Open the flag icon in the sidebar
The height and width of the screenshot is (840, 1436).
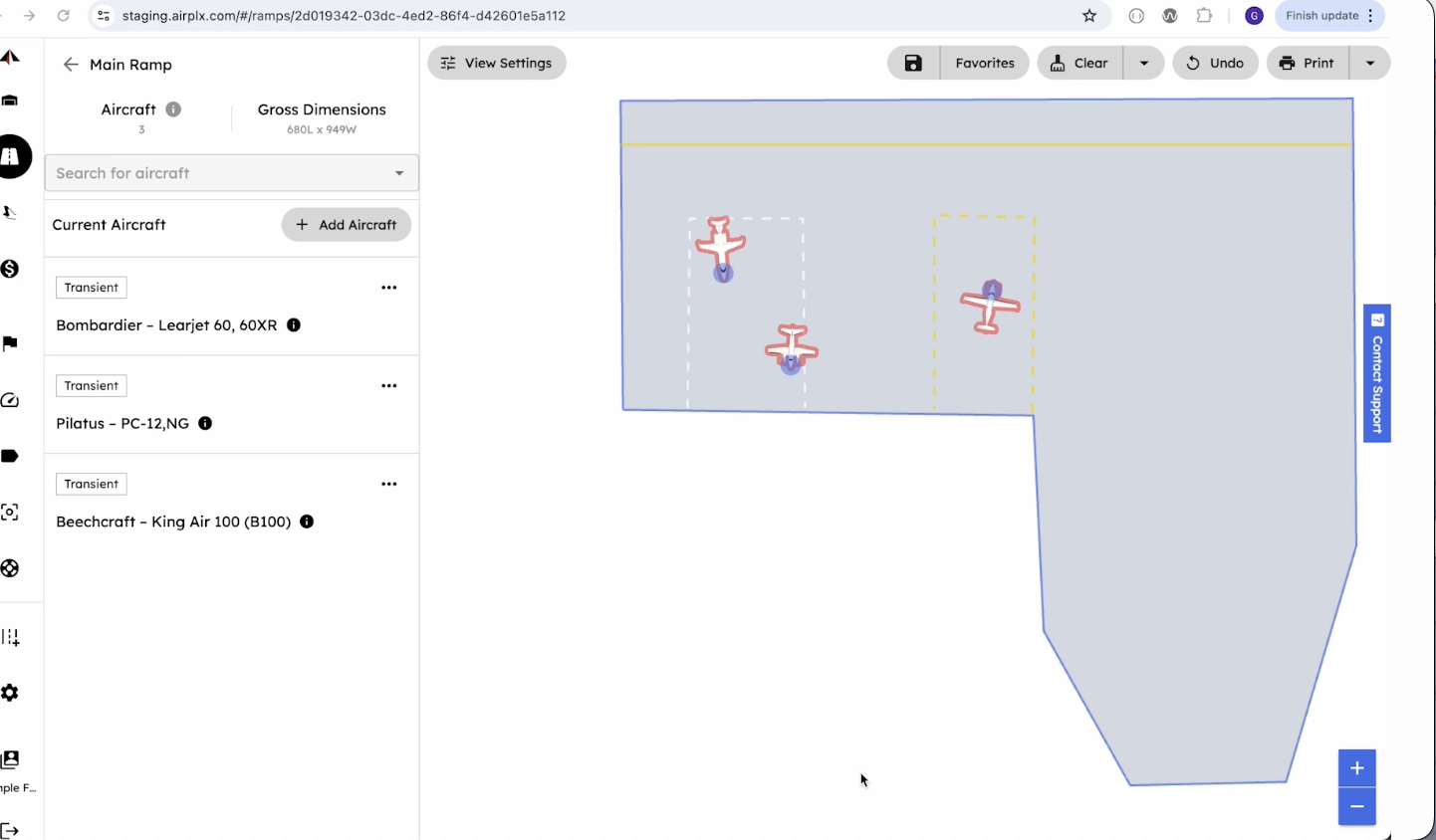(10, 344)
